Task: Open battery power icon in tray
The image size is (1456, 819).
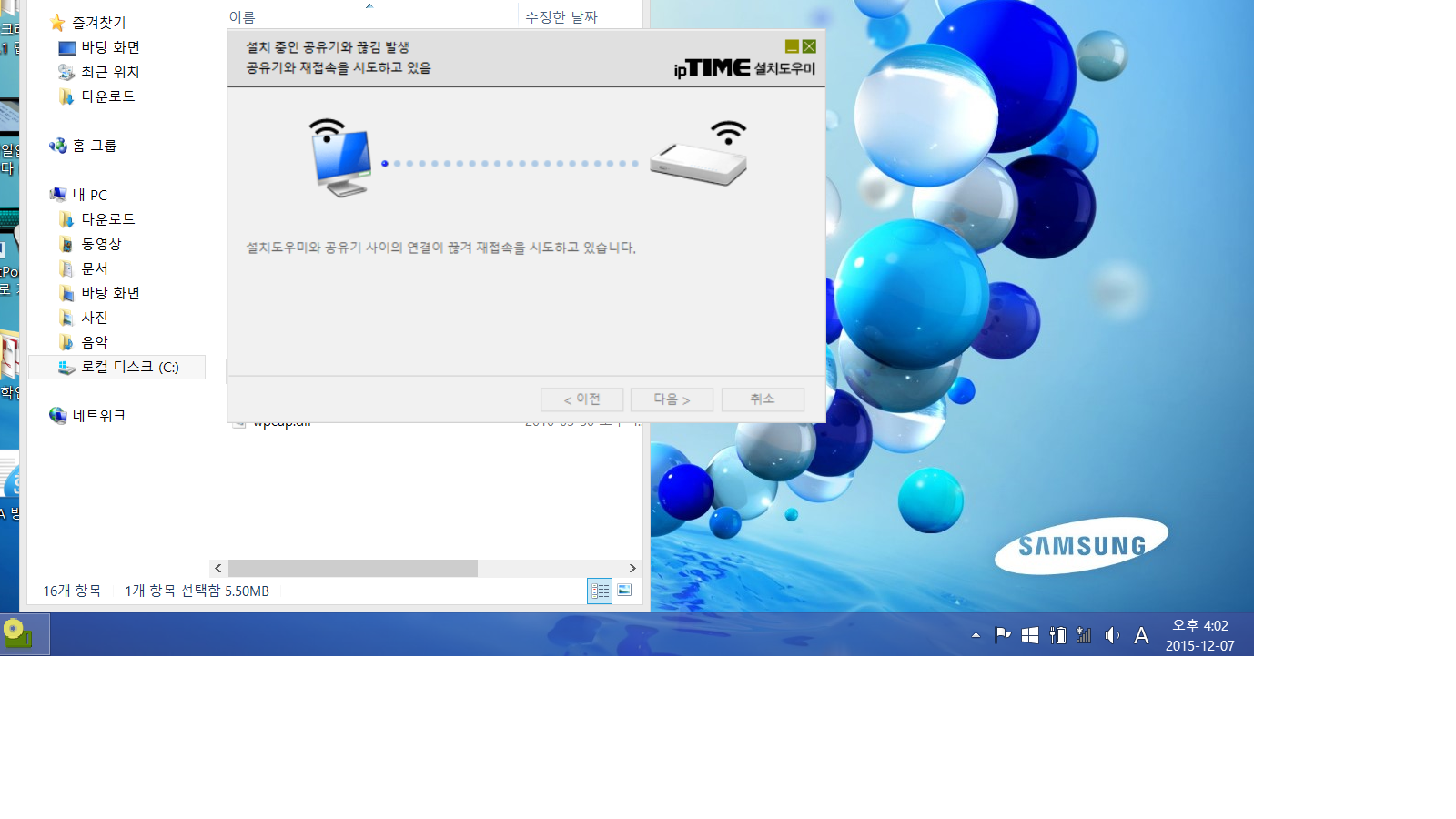Action: tap(1057, 635)
